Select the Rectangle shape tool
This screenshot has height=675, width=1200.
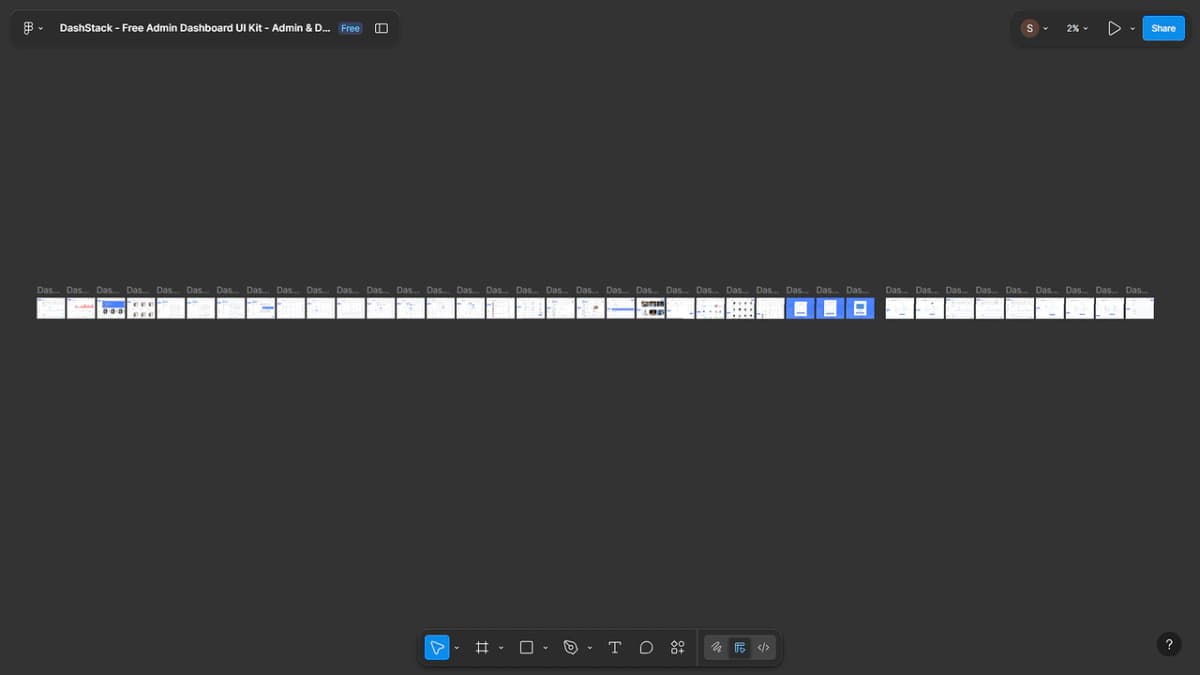pyautogui.click(x=526, y=648)
